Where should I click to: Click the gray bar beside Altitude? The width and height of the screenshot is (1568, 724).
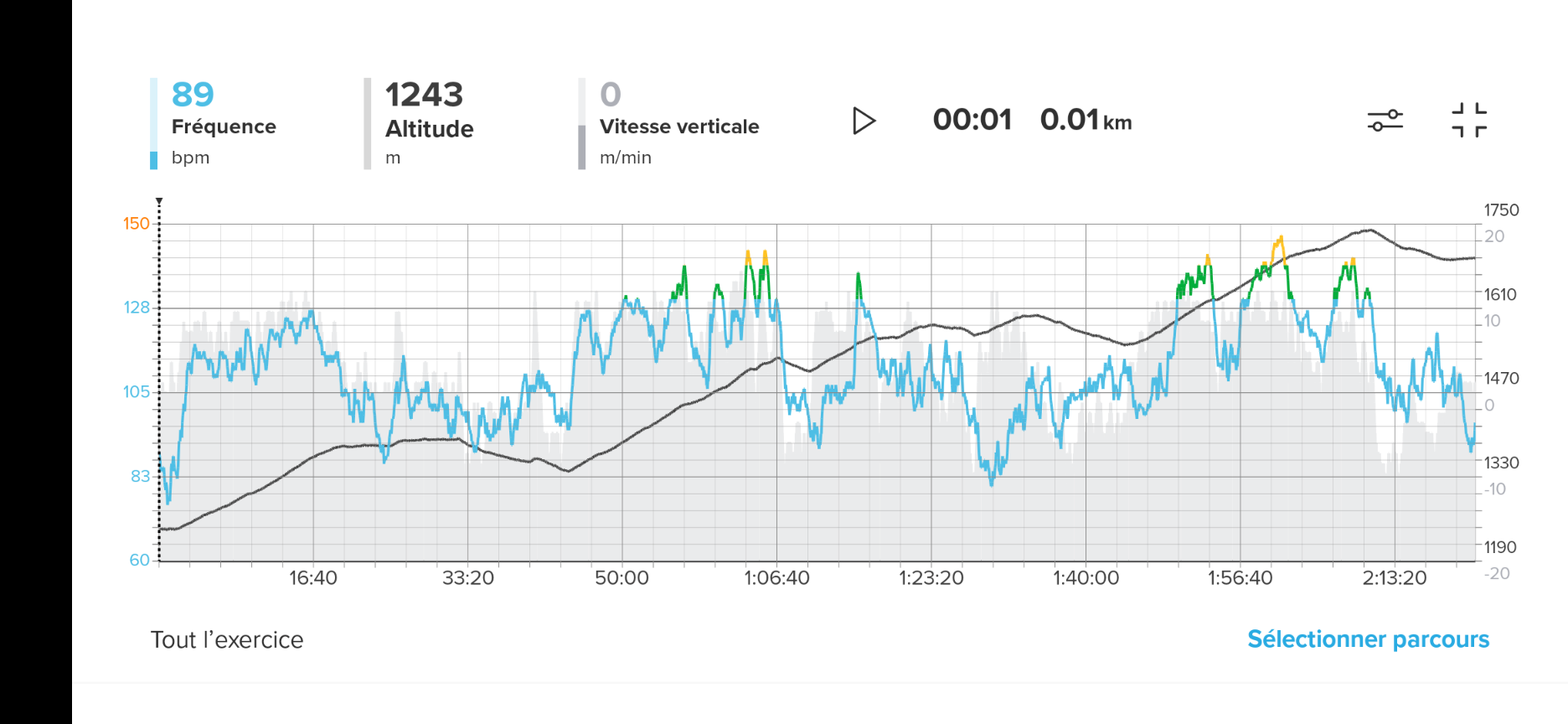click(x=368, y=123)
